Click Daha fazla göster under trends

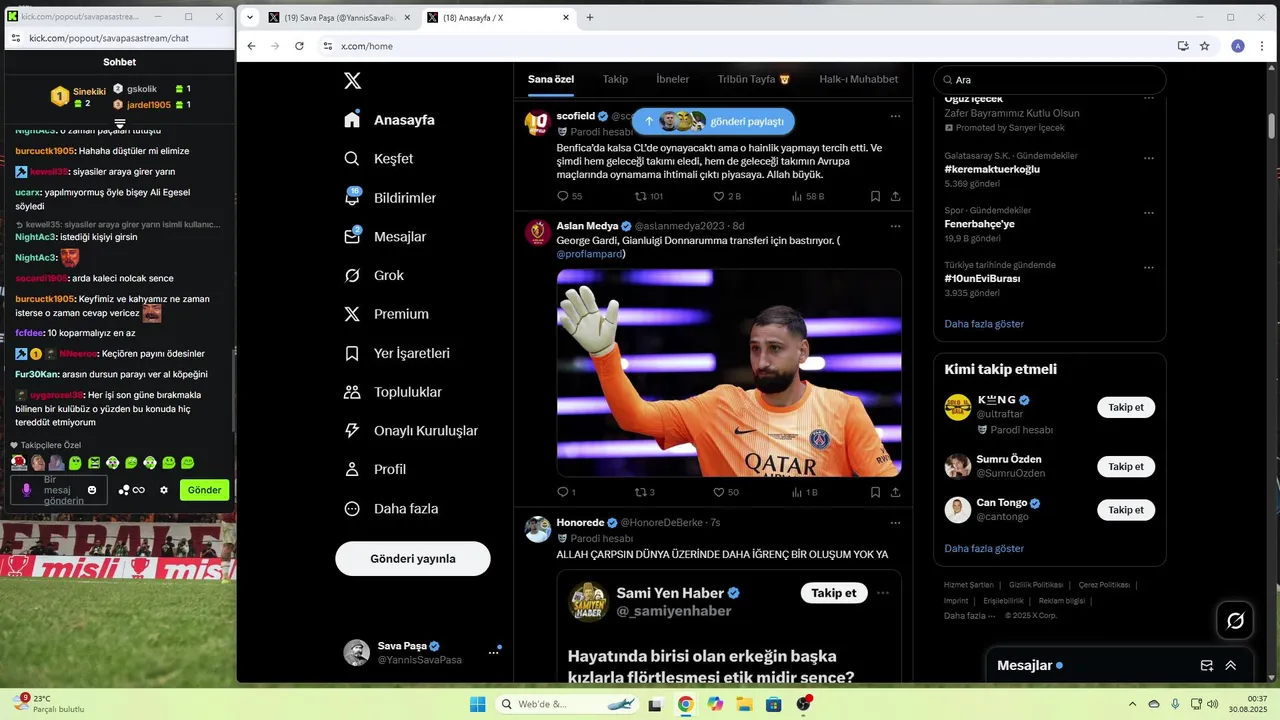(984, 324)
